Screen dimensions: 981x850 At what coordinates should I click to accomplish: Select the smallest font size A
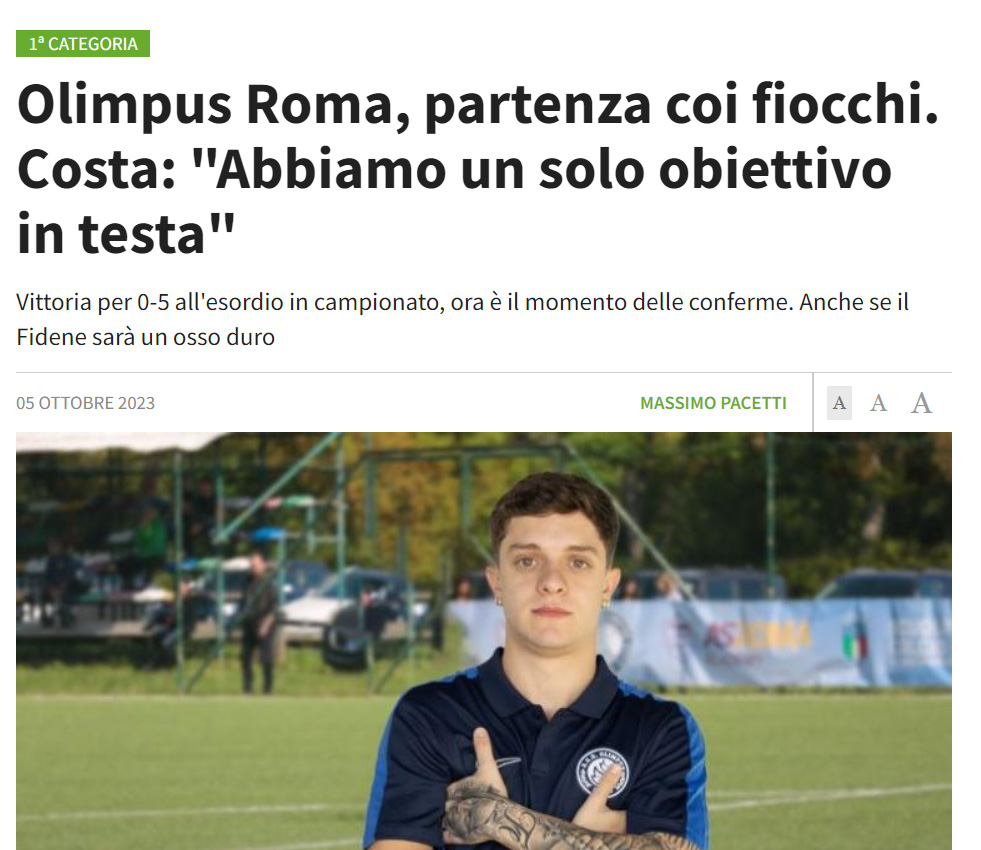point(839,403)
